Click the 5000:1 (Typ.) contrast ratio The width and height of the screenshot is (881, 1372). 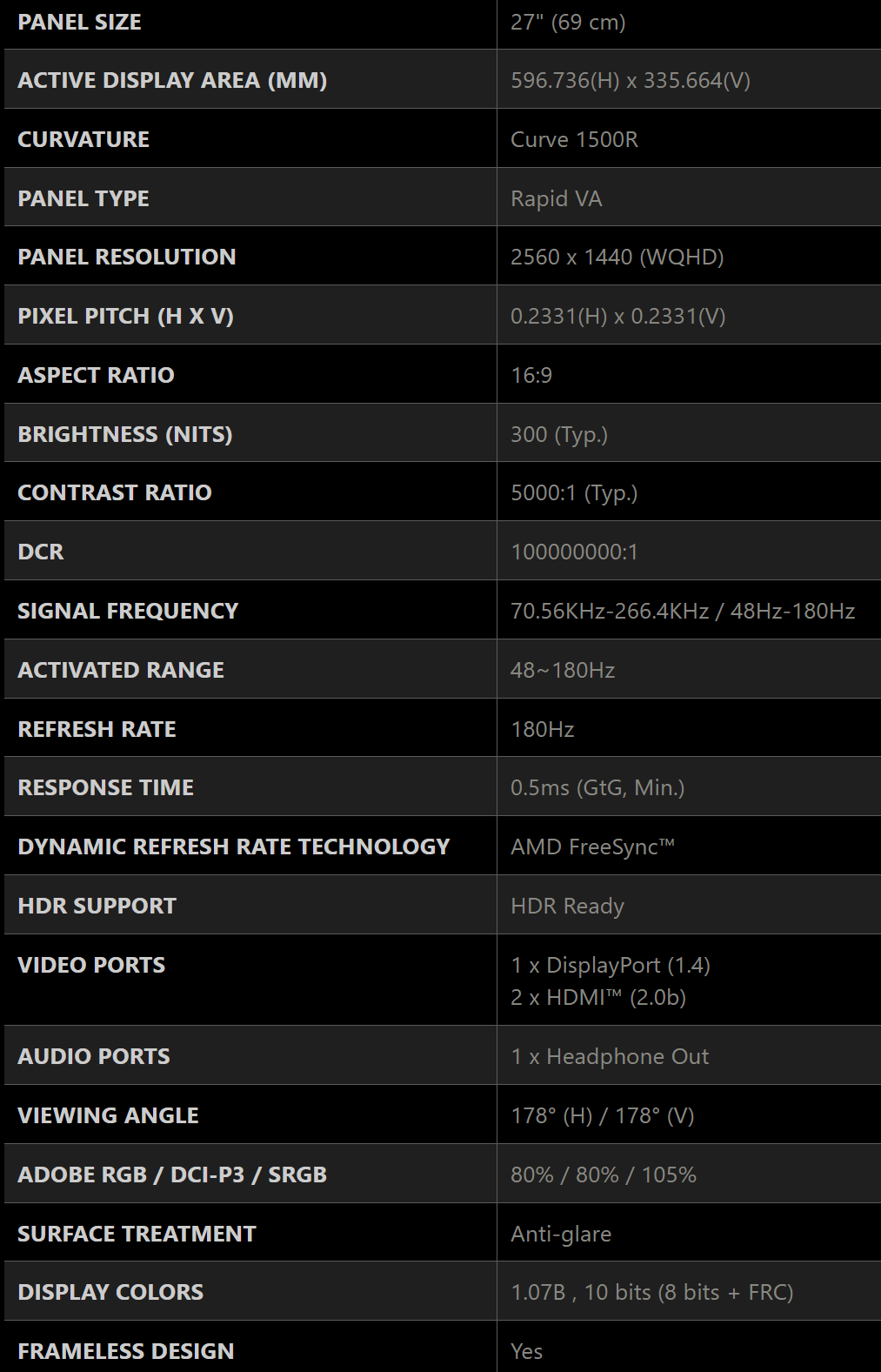point(574,492)
